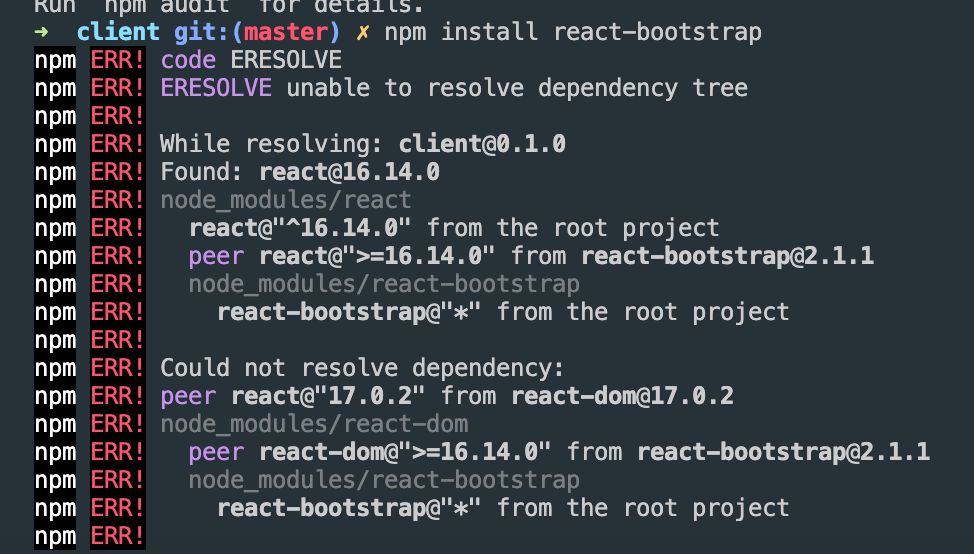Click the 'node_modules/react-dom' path line

[314, 424]
